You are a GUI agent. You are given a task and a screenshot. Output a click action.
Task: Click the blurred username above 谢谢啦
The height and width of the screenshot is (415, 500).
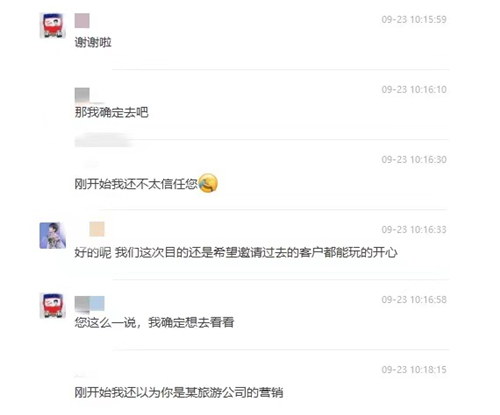pos(82,20)
